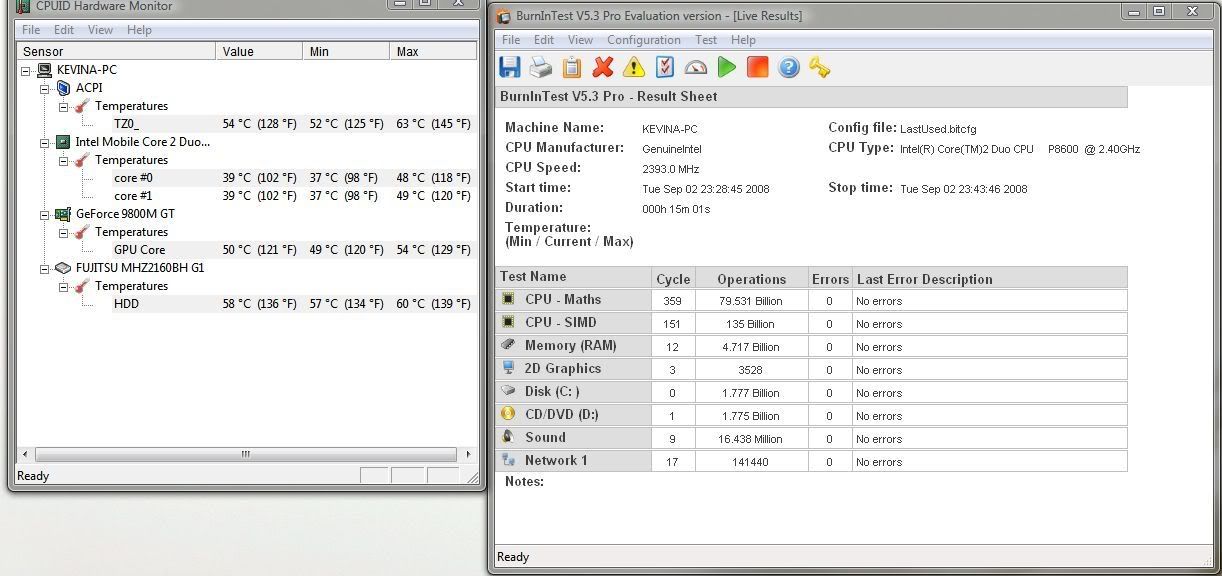
Task: Open test selection checklist icon
Action: [665, 67]
